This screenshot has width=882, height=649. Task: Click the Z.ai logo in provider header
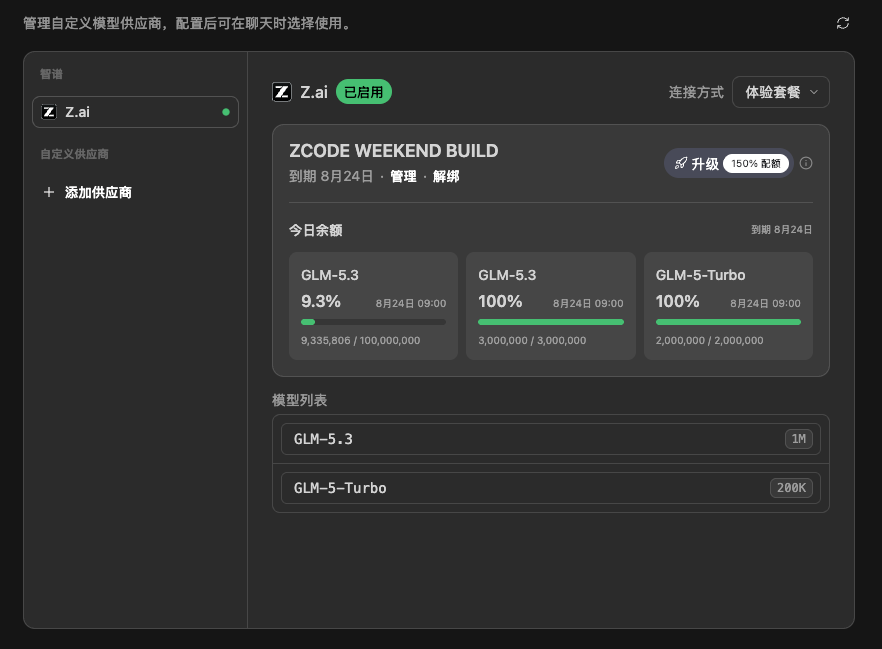282,92
